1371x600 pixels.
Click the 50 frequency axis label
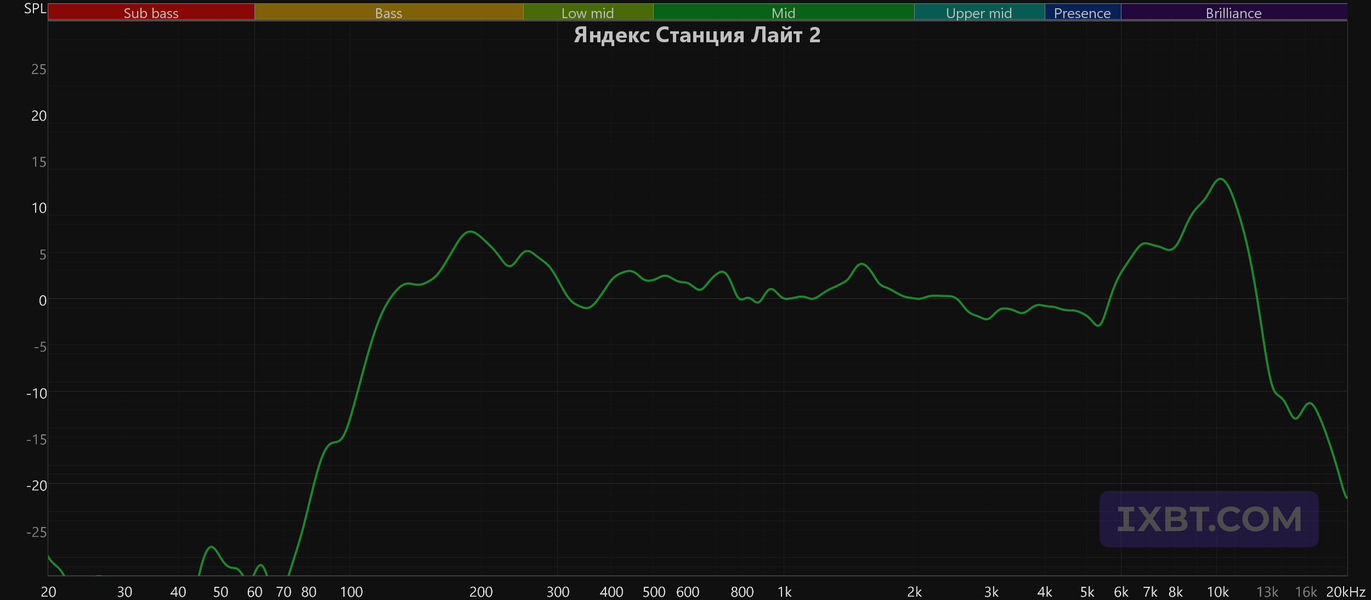[221, 591]
